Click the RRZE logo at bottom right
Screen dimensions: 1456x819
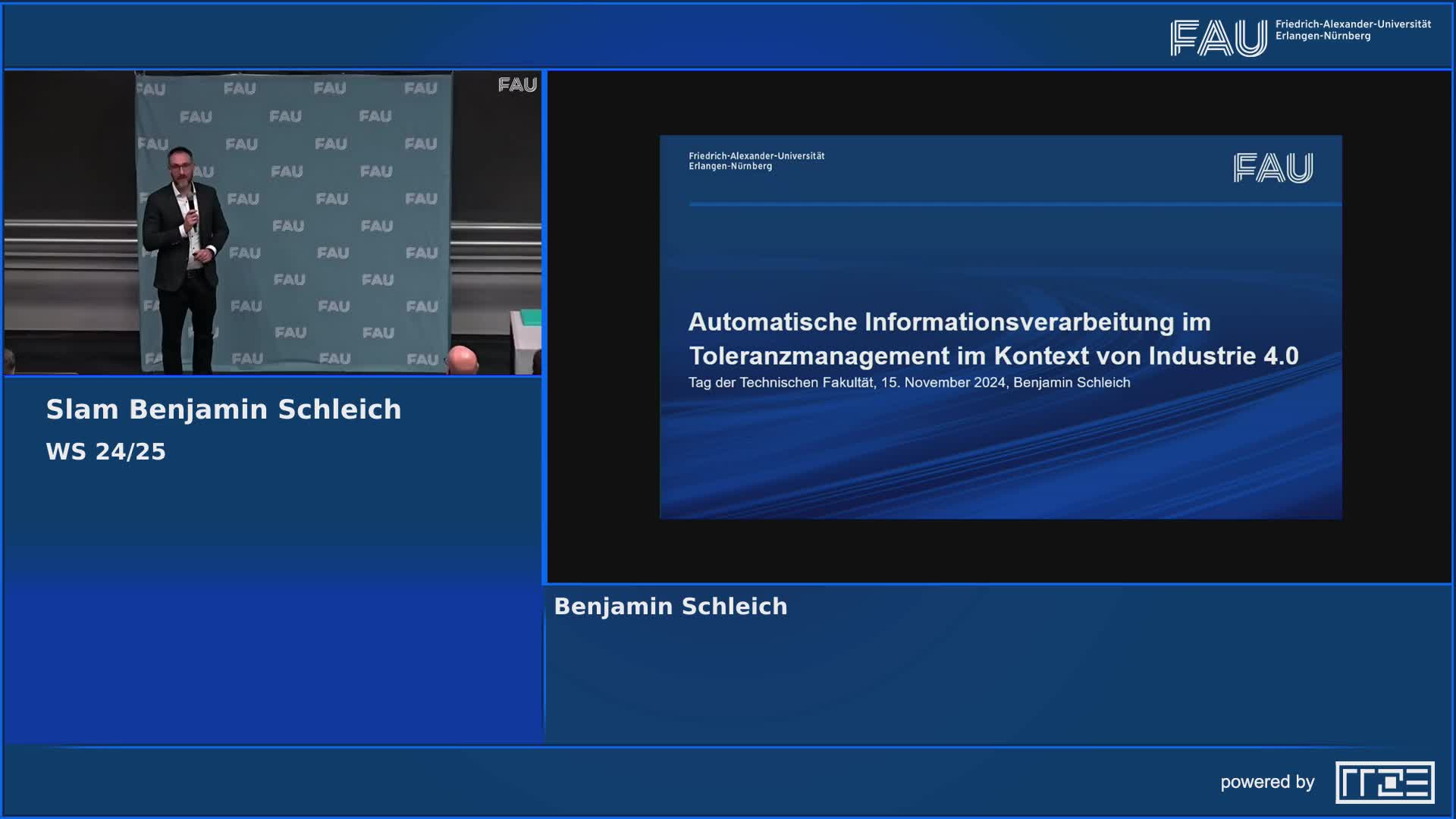click(x=1385, y=782)
